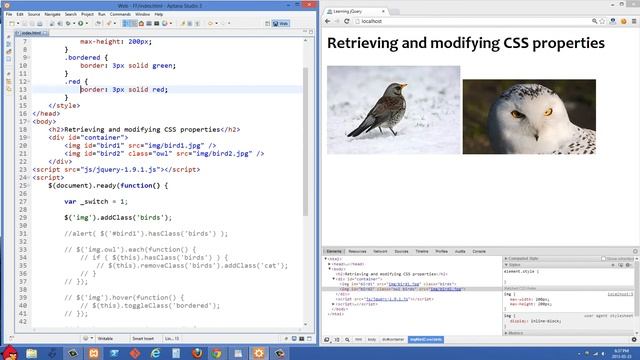Viewport: 640px width, 360px height.
Task: Select the Web perspective button
Action: coord(280,24)
